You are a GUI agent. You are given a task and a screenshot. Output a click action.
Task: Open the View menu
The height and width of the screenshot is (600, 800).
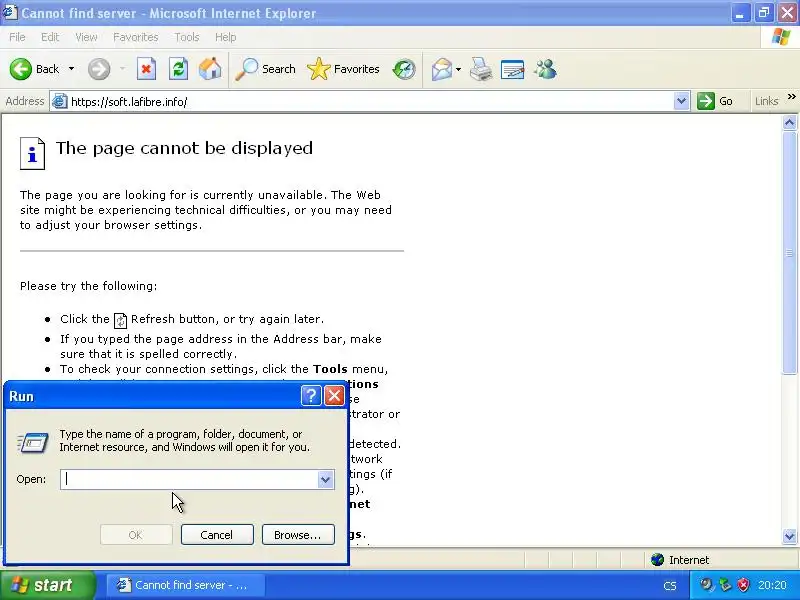(86, 37)
